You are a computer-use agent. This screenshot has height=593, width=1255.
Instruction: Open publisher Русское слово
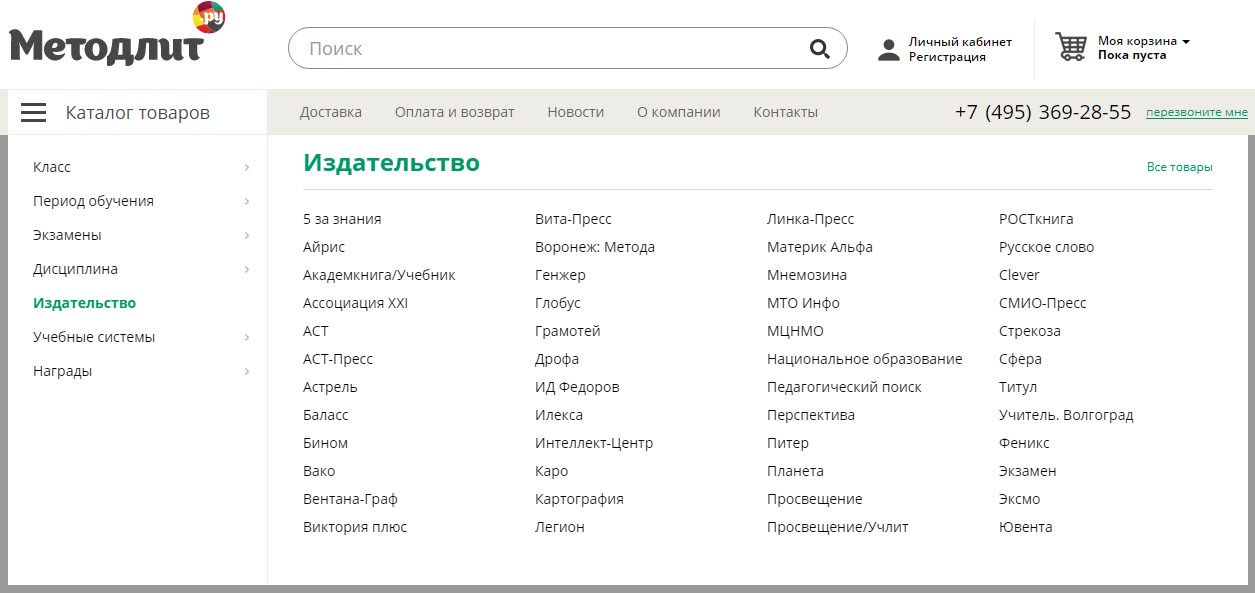pos(1047,247)
